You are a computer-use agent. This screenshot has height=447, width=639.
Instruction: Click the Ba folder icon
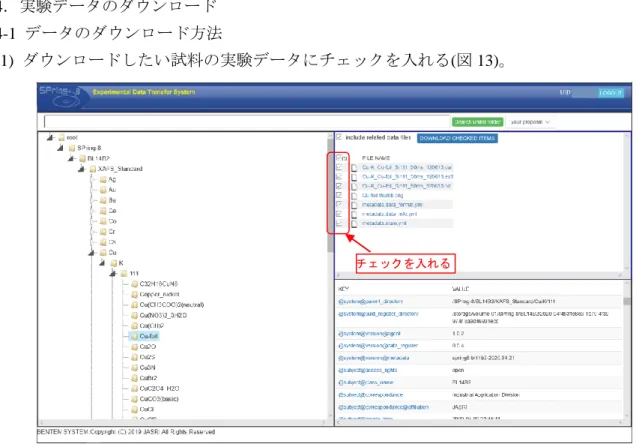coord(103,200)
